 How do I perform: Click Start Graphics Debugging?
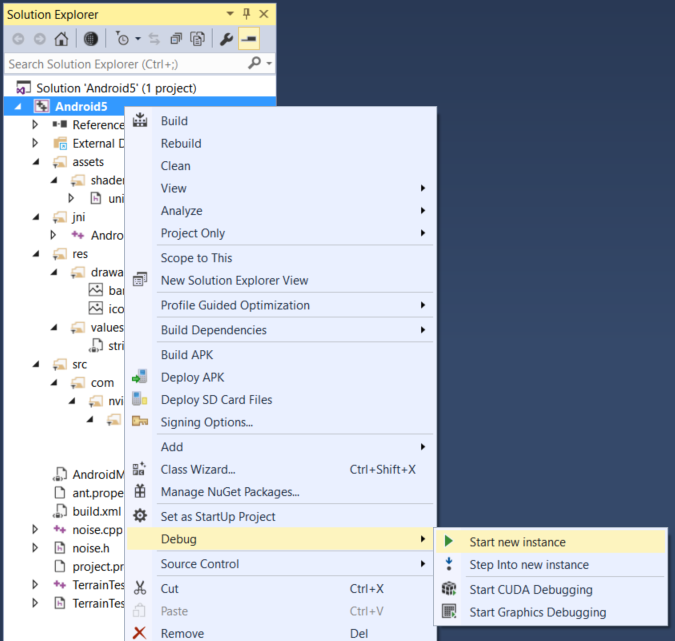(551, 612)
